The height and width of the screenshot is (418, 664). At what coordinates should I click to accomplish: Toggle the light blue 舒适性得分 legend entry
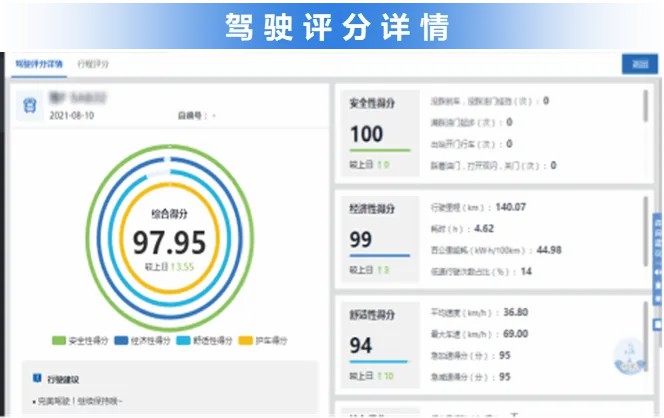[x=205, y=340]
